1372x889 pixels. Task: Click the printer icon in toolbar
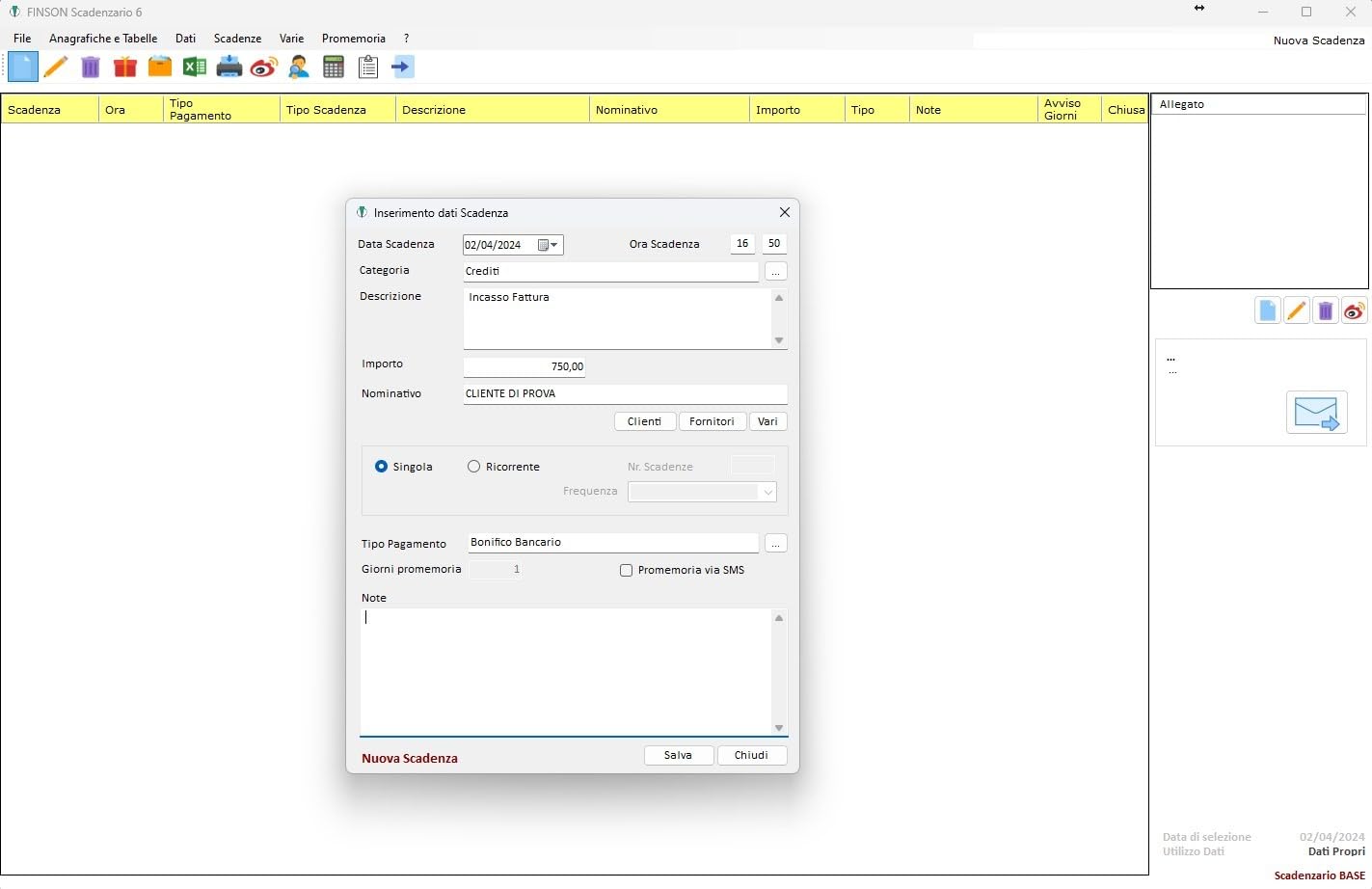point(229,67)
